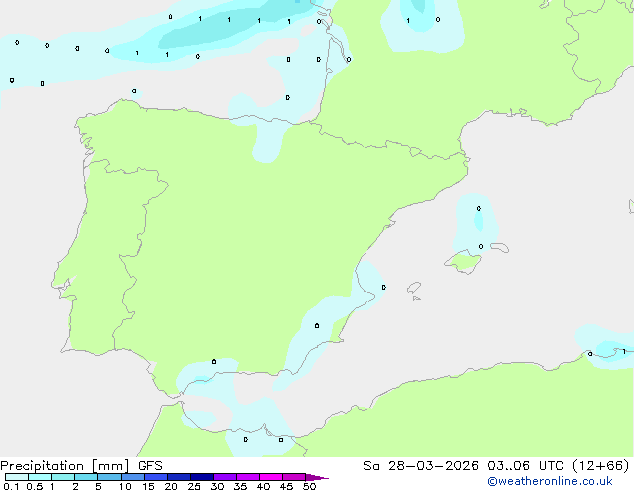
Task: Click the 0.1 mm legend color swatch
Action: [x=17, y=477]
